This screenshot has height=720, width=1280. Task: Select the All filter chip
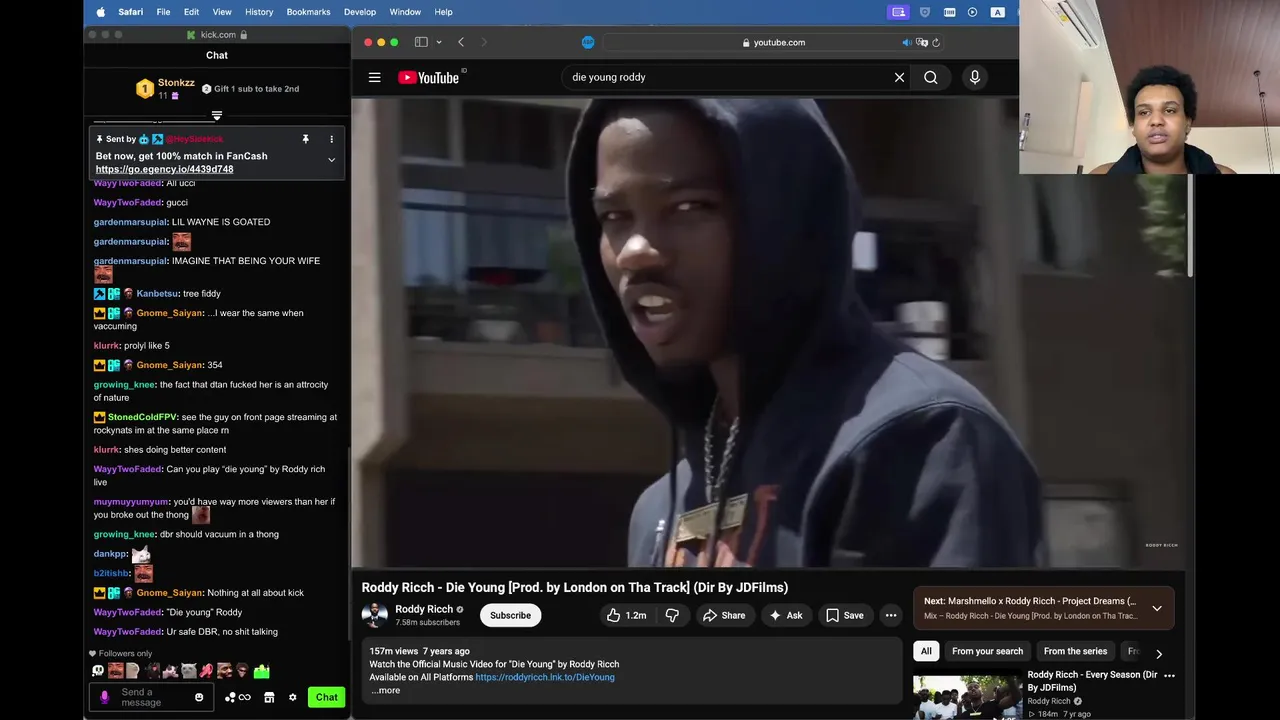(926, 651)
